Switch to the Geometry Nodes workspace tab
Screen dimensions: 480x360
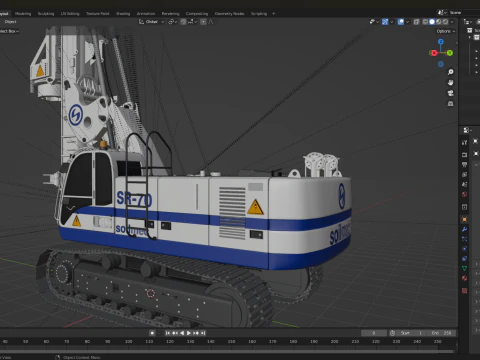(229, 14)
